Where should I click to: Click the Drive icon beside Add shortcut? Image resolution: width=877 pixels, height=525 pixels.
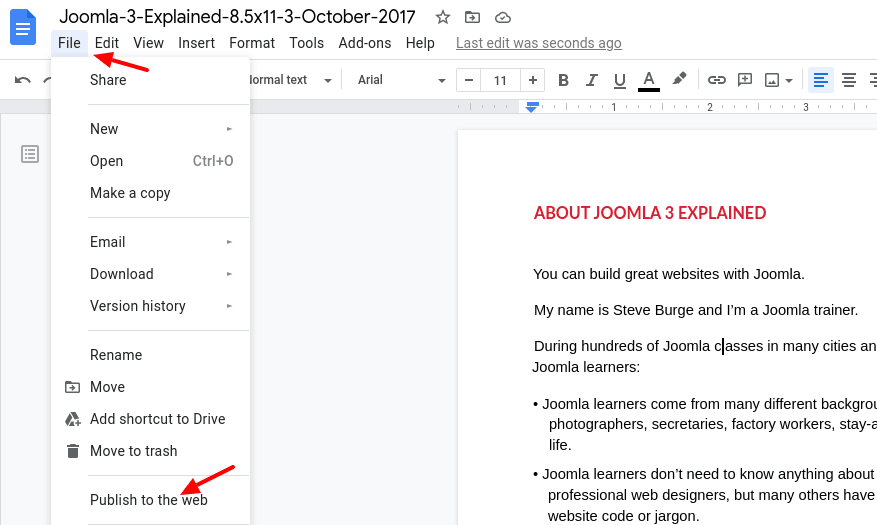(x=73, y=419)
